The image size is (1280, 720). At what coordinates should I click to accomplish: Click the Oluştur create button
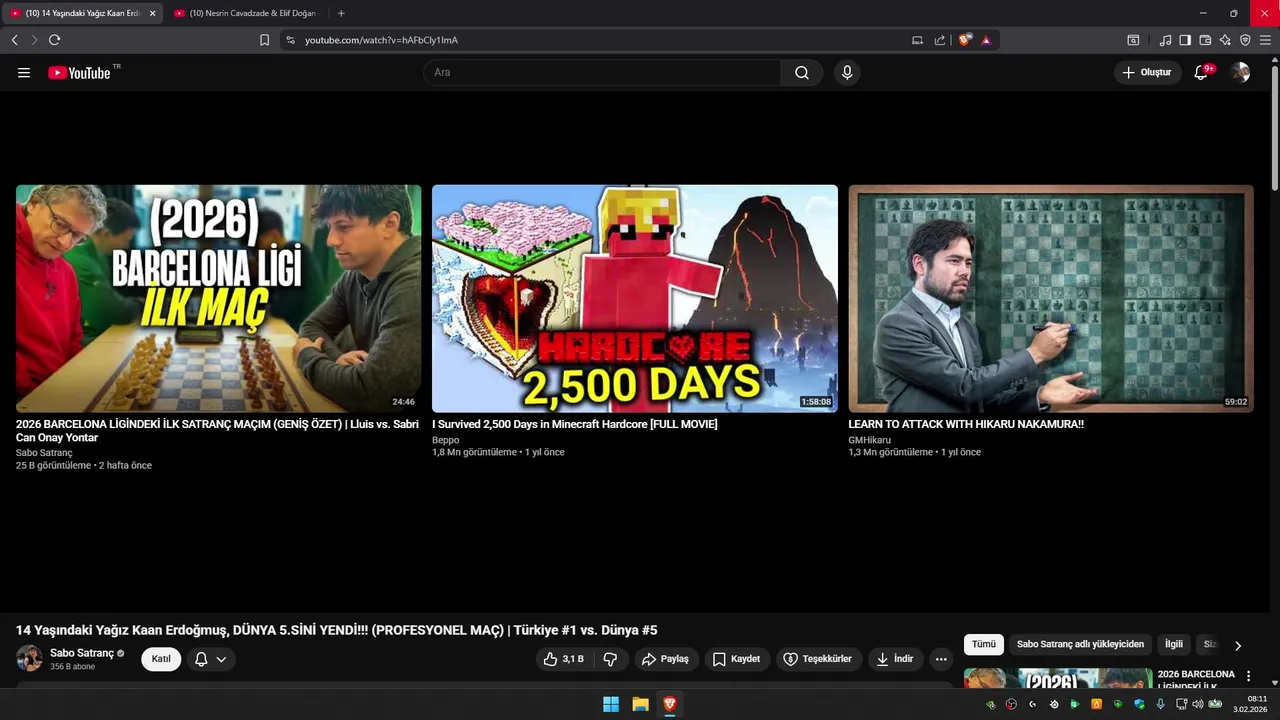tap(1146, 72)
